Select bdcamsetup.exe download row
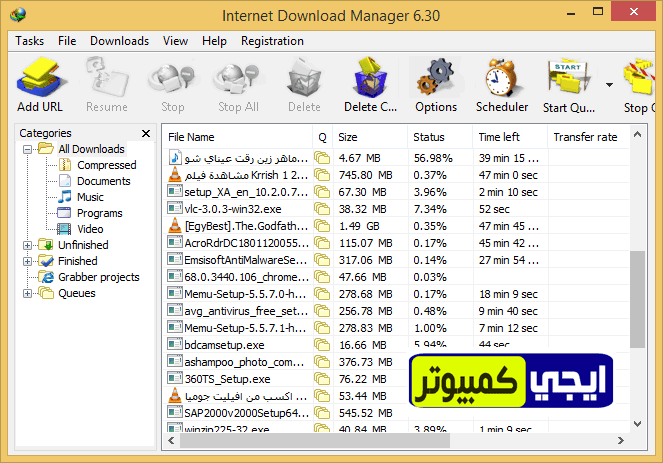Viewport: 663px width, 463px height. point(396,345)
